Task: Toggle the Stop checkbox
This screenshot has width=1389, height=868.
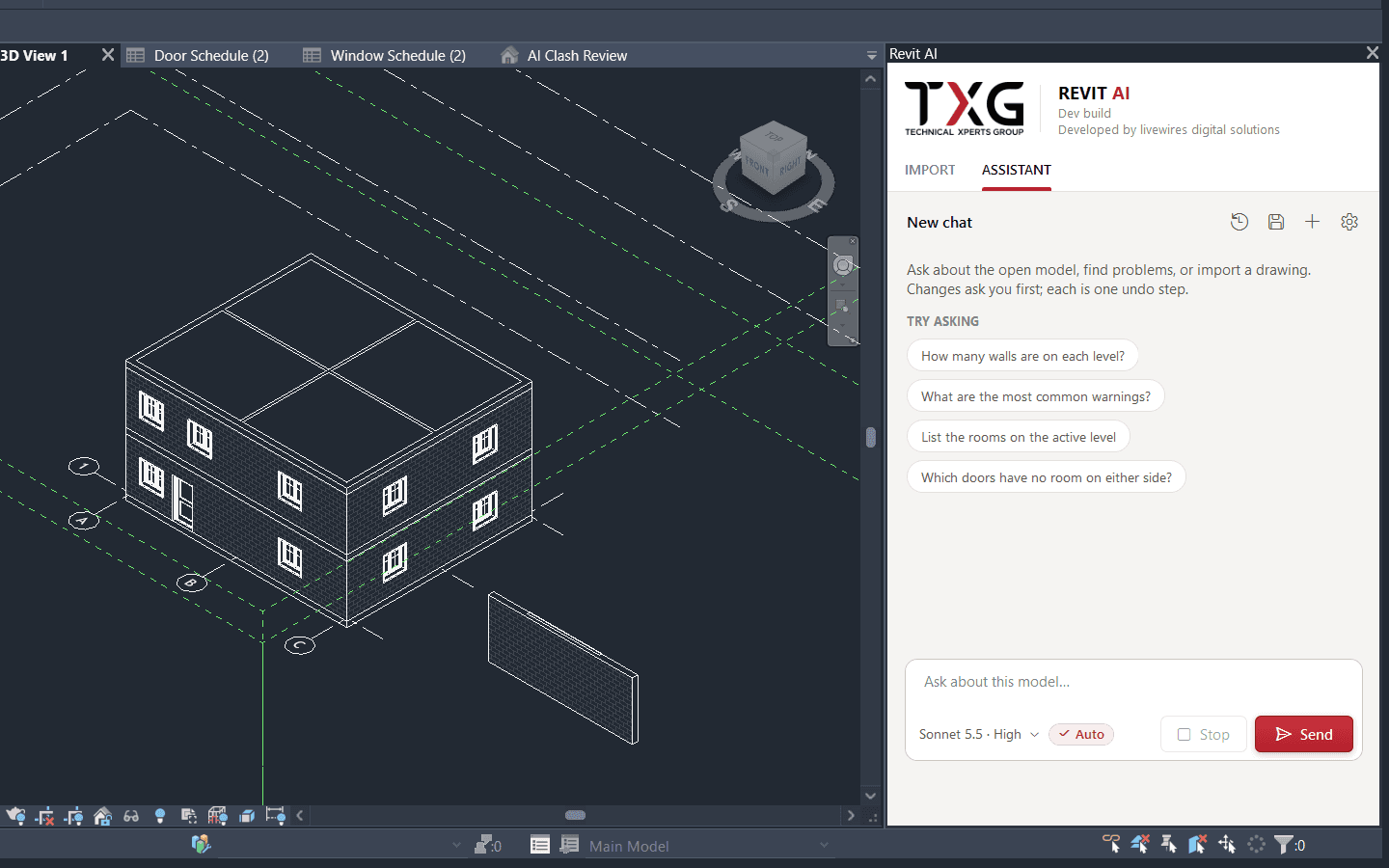Action: coord(1184,735)
